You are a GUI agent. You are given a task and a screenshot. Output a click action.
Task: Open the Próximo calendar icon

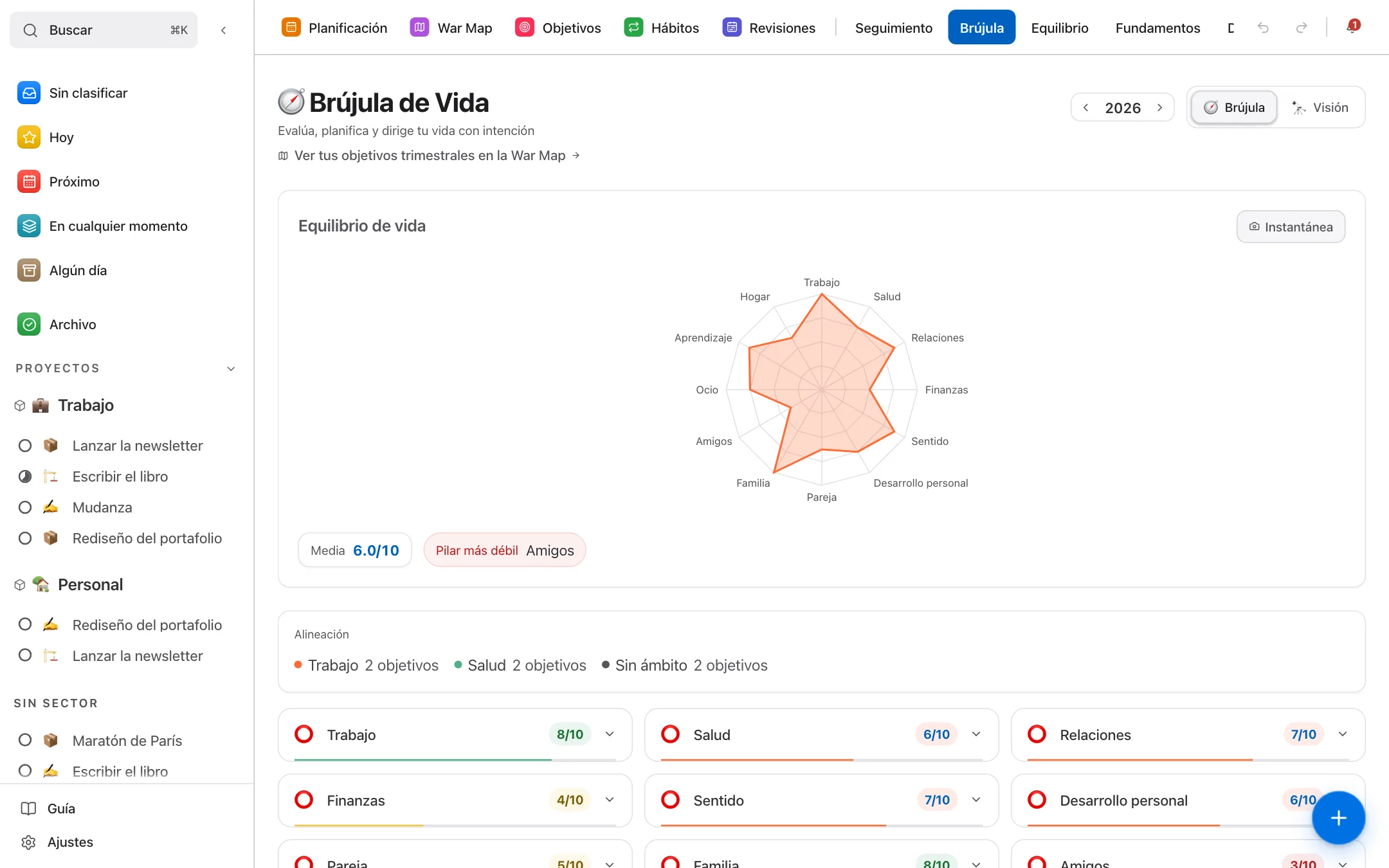29,182
